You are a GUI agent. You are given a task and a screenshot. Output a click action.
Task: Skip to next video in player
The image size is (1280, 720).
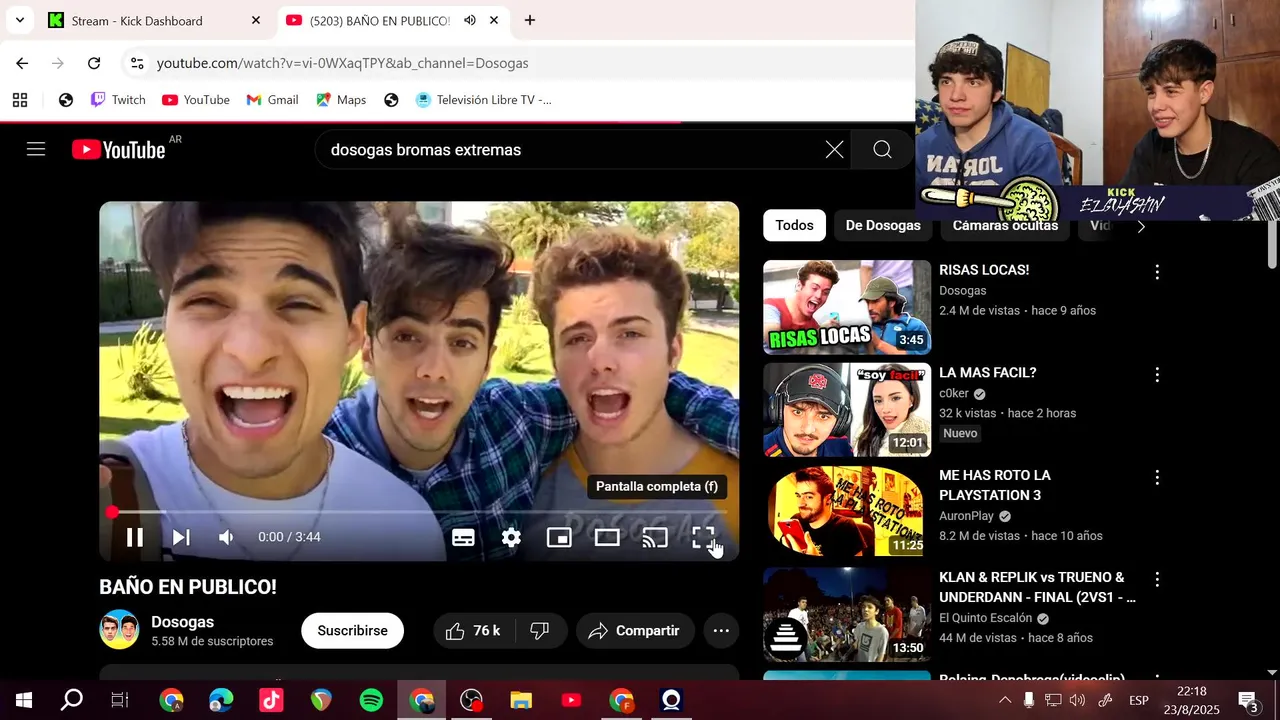(181, 537)
